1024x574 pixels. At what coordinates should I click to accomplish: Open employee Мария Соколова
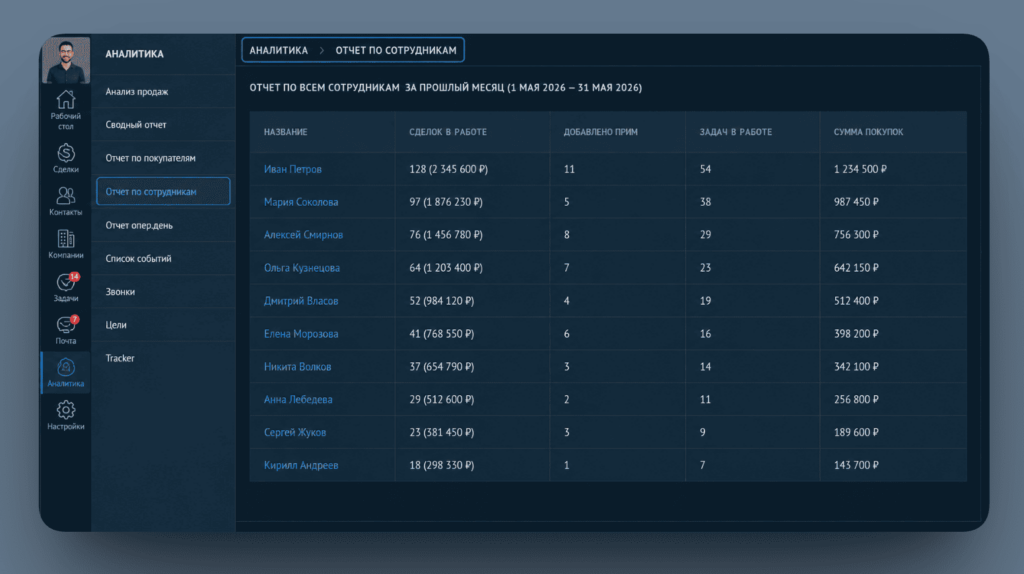pos(301,202)
